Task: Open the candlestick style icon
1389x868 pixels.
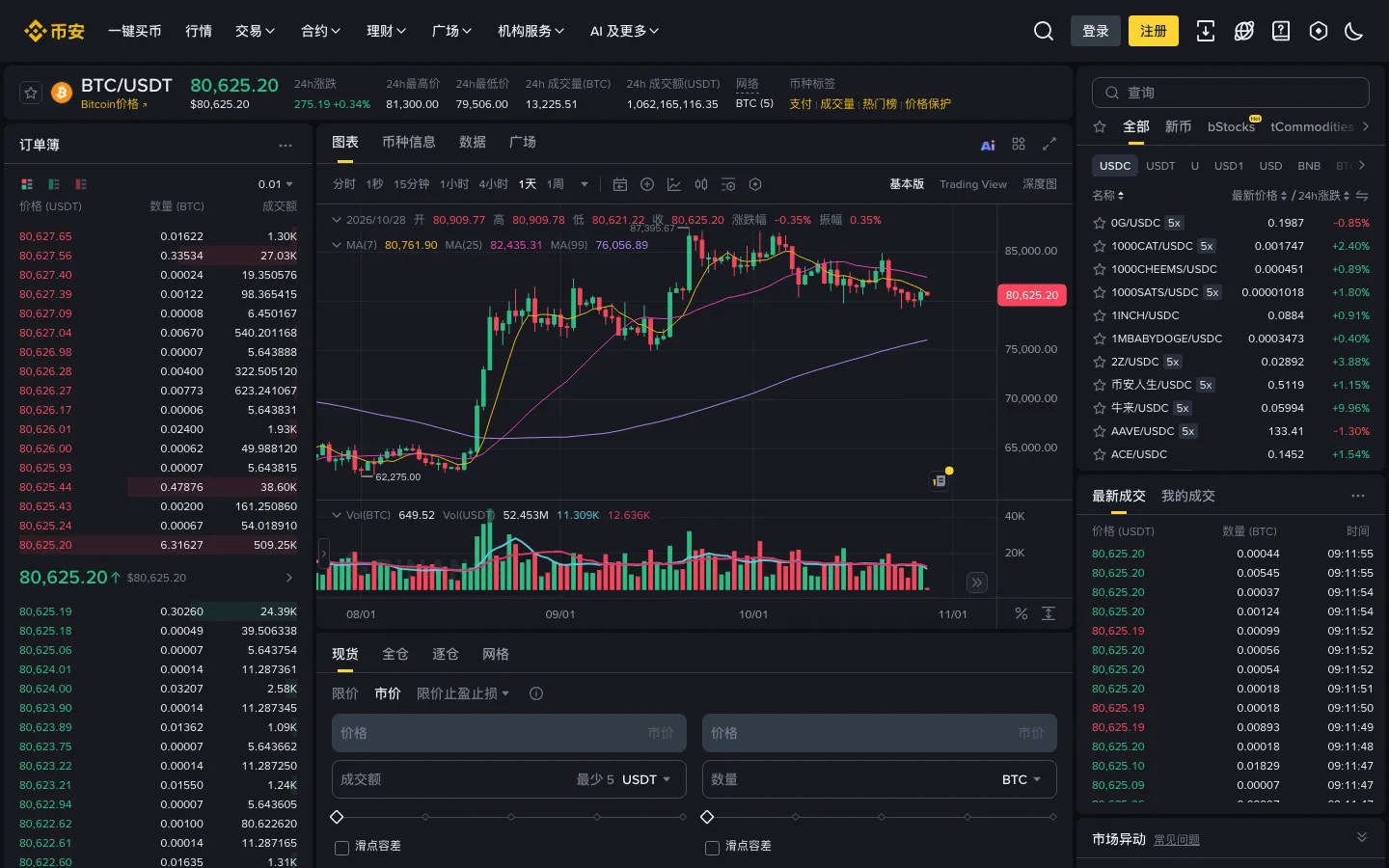Action: coord(701,184)
